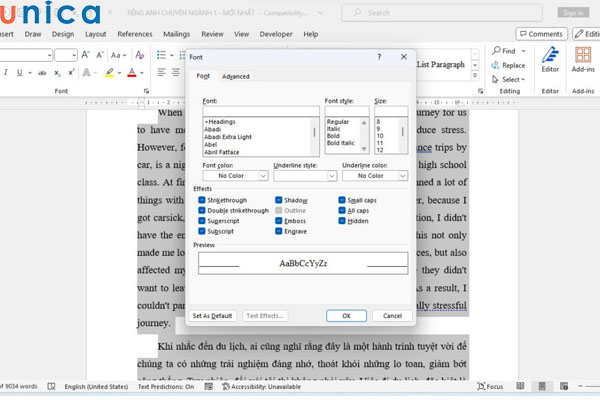Click the Font dialog help question mark
Screen dimensions: 600x400
point(378,57)
